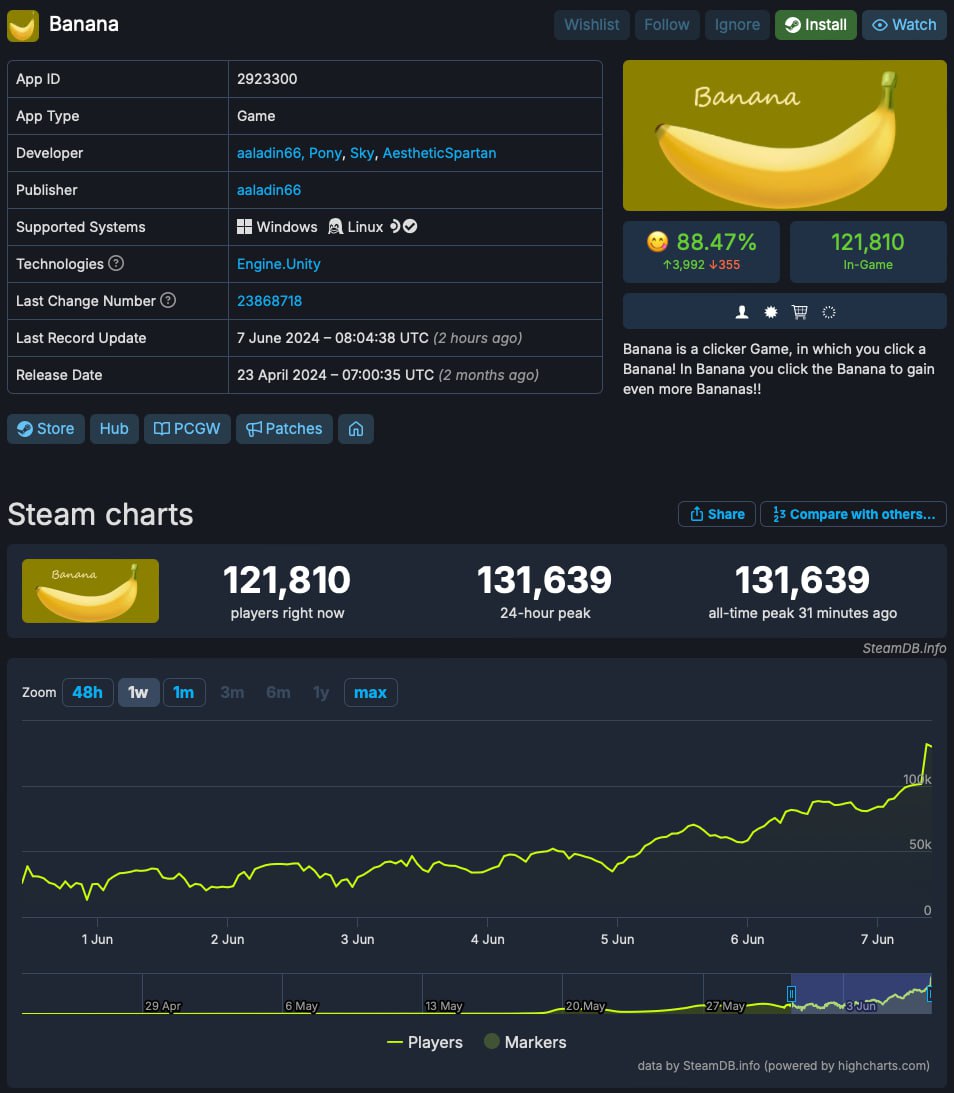Click the dotted circle loading icon
This screenshot has height=1093, width=954.
[x=828, y=312]
